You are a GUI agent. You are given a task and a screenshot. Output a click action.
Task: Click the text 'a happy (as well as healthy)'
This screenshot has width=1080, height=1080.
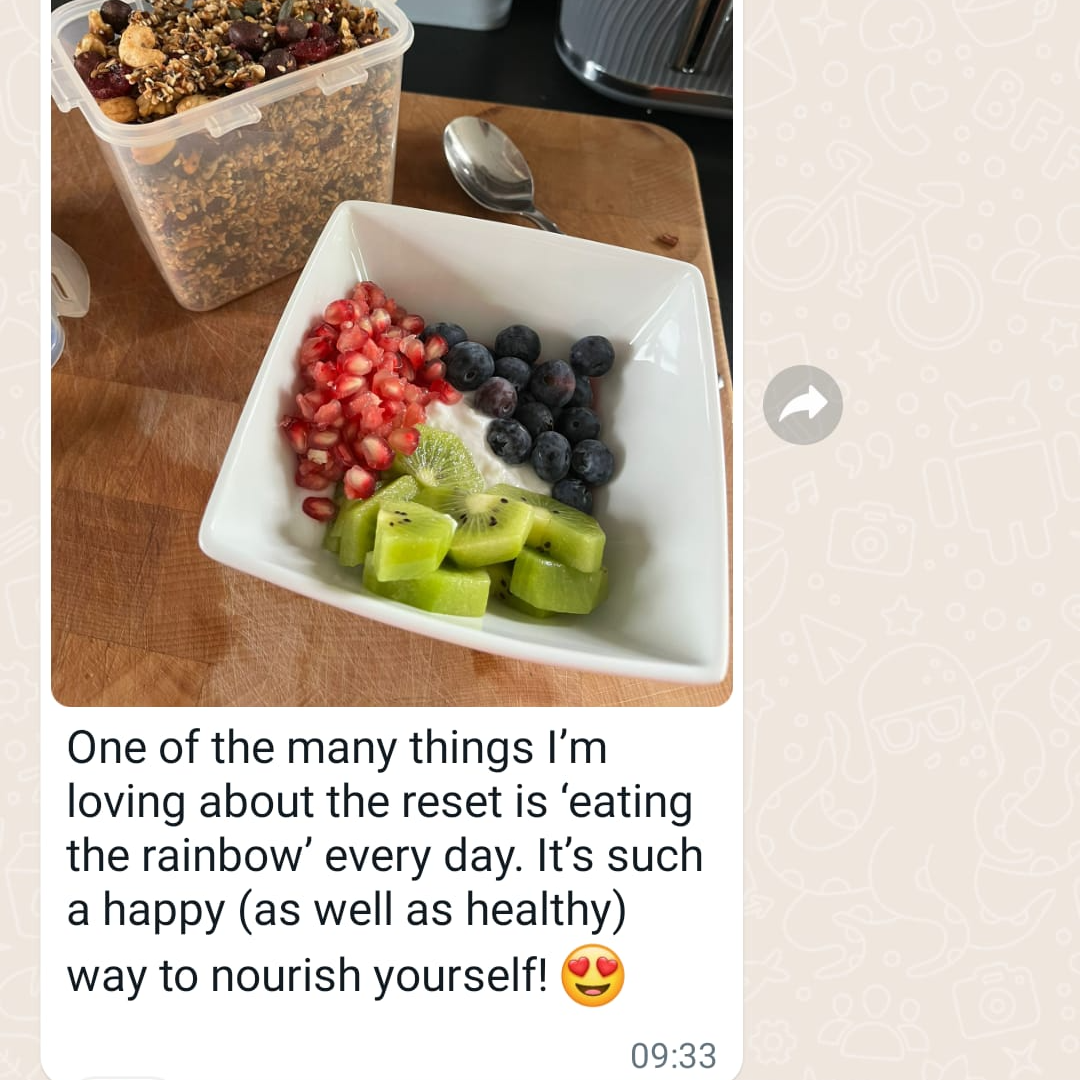pos(346,911)
